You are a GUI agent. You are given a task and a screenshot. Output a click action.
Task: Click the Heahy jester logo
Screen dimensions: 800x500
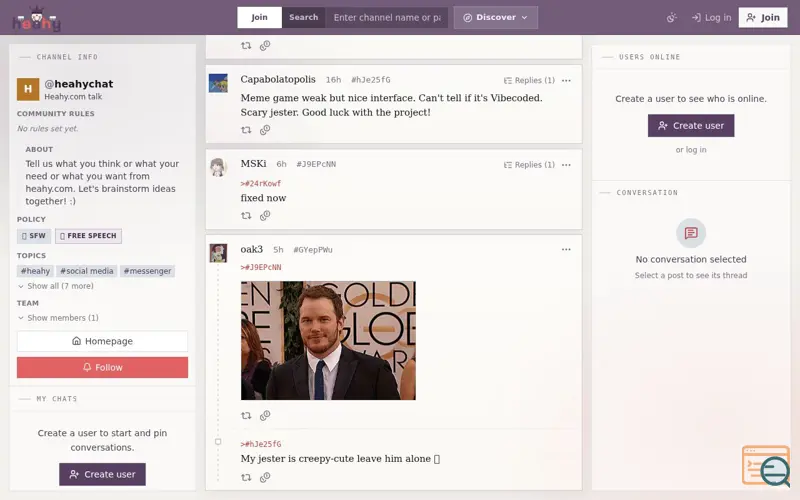coord(36,18)
